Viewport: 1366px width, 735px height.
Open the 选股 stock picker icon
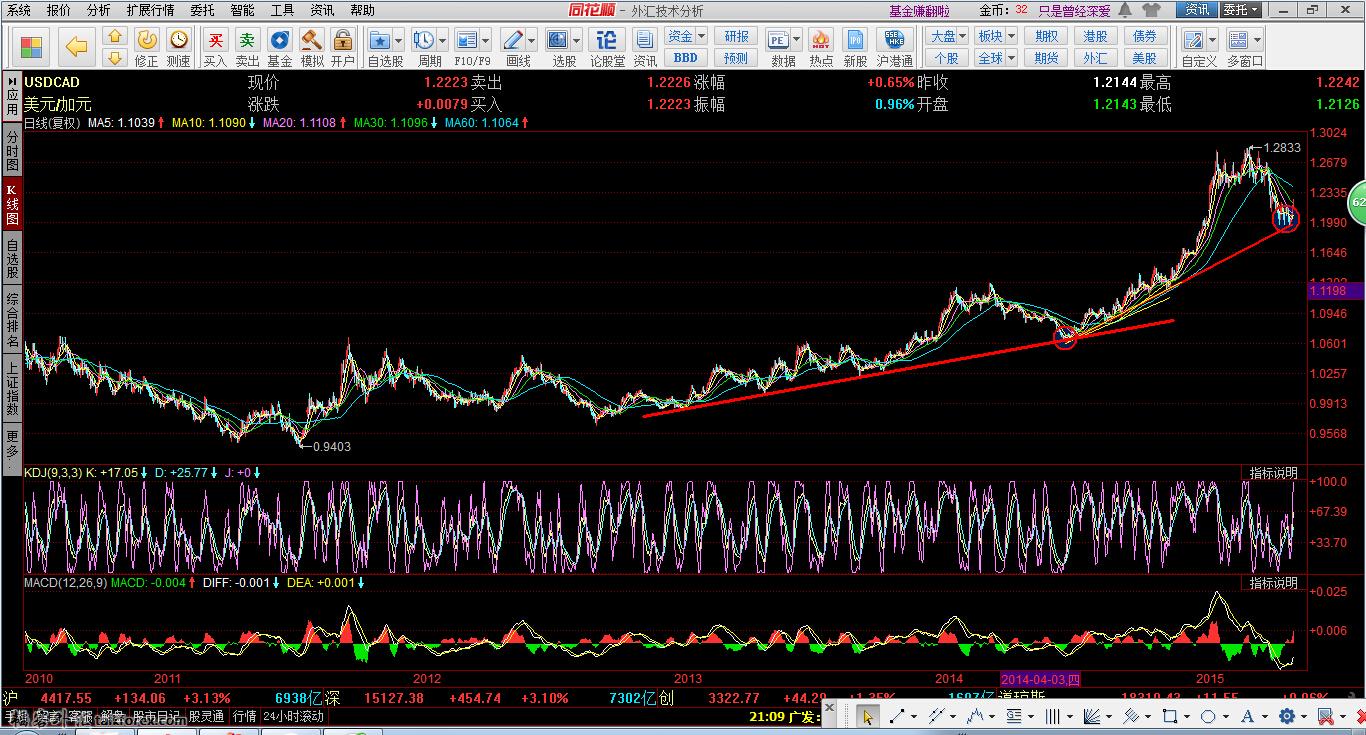558,40
